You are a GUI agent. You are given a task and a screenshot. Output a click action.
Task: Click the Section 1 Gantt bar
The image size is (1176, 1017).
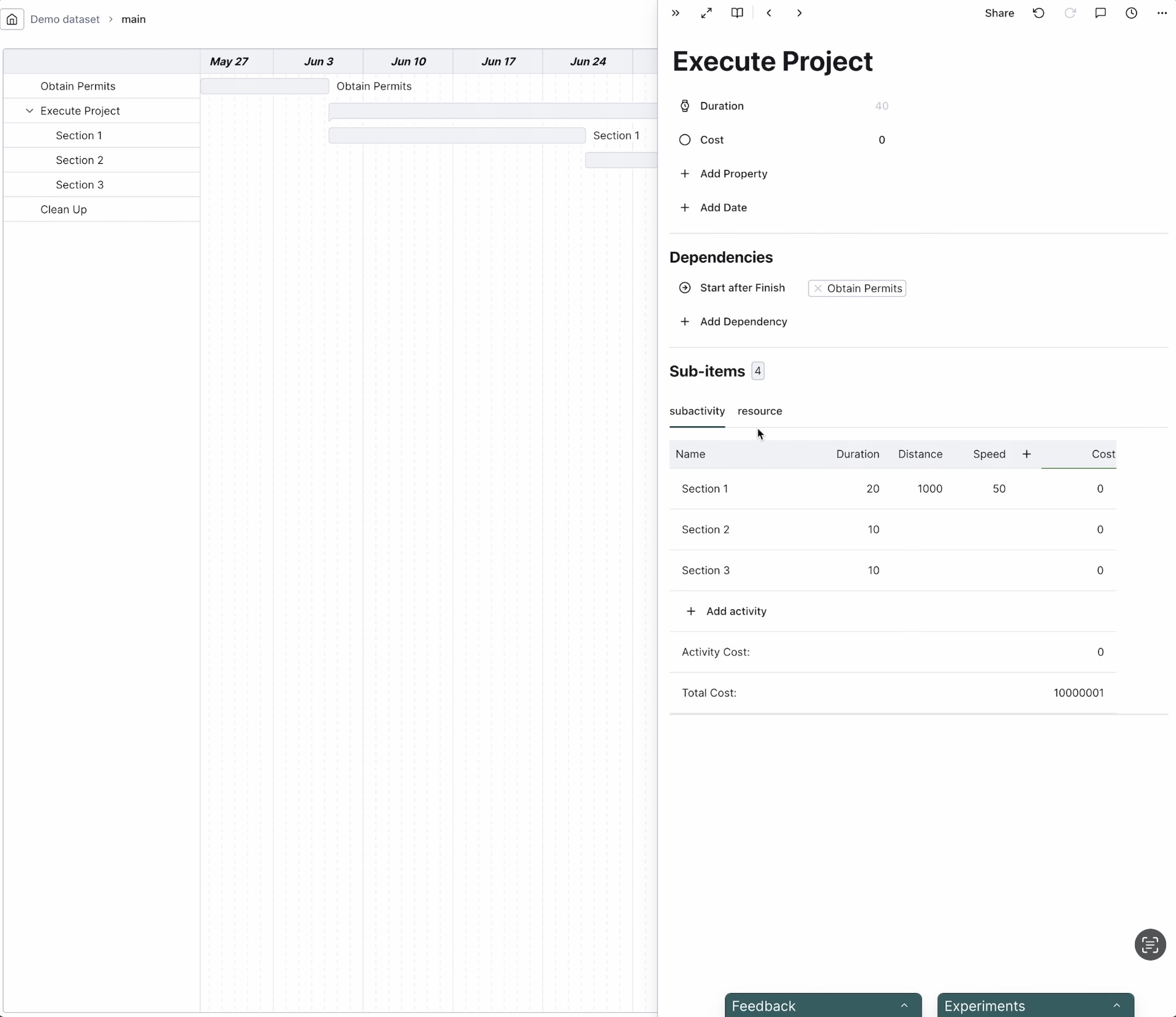[457, 136]
